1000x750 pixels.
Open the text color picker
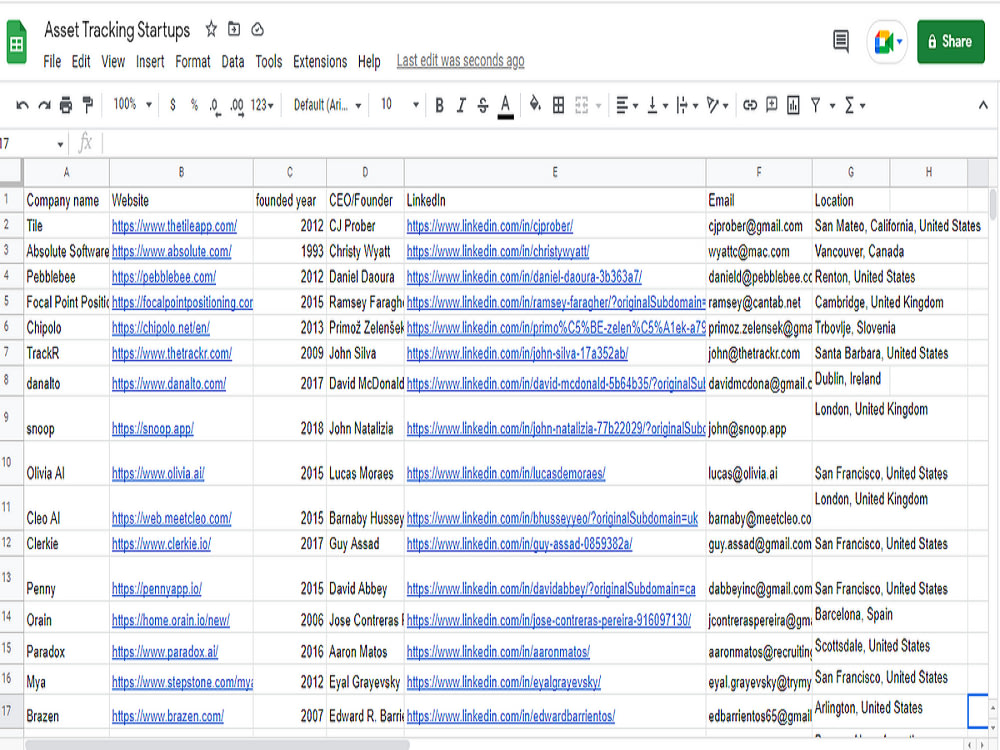[505, 106]
